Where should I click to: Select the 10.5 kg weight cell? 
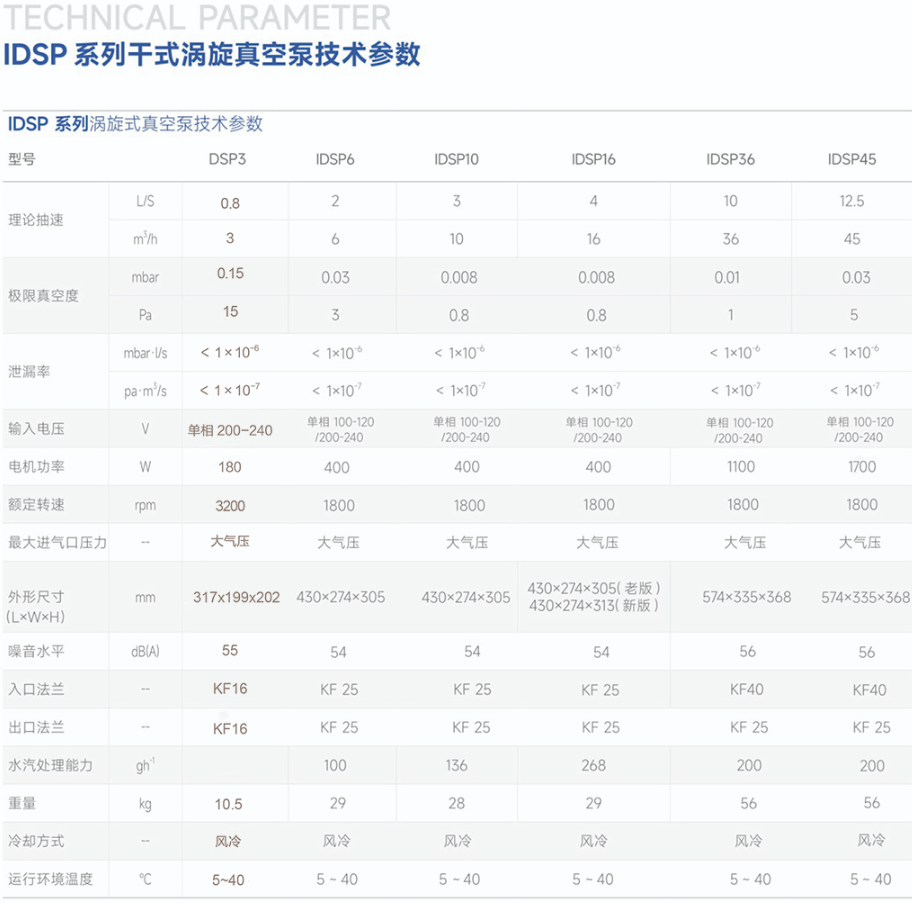click(x=230, y=803)
